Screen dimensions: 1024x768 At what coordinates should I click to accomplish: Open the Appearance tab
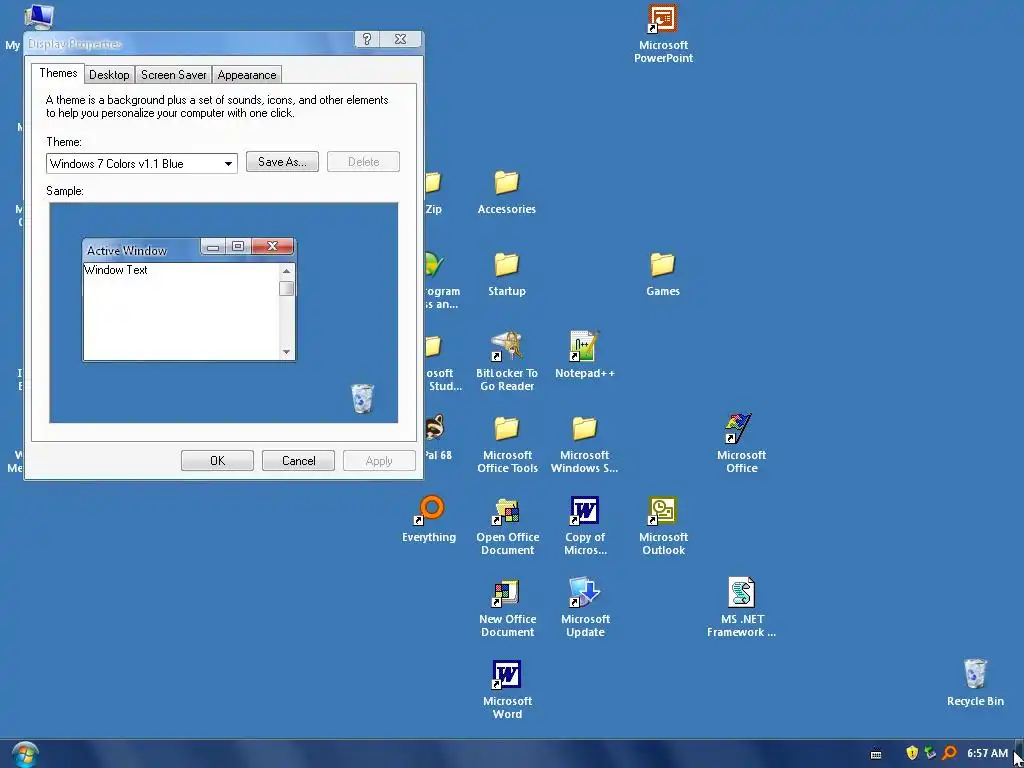point(247,75)
